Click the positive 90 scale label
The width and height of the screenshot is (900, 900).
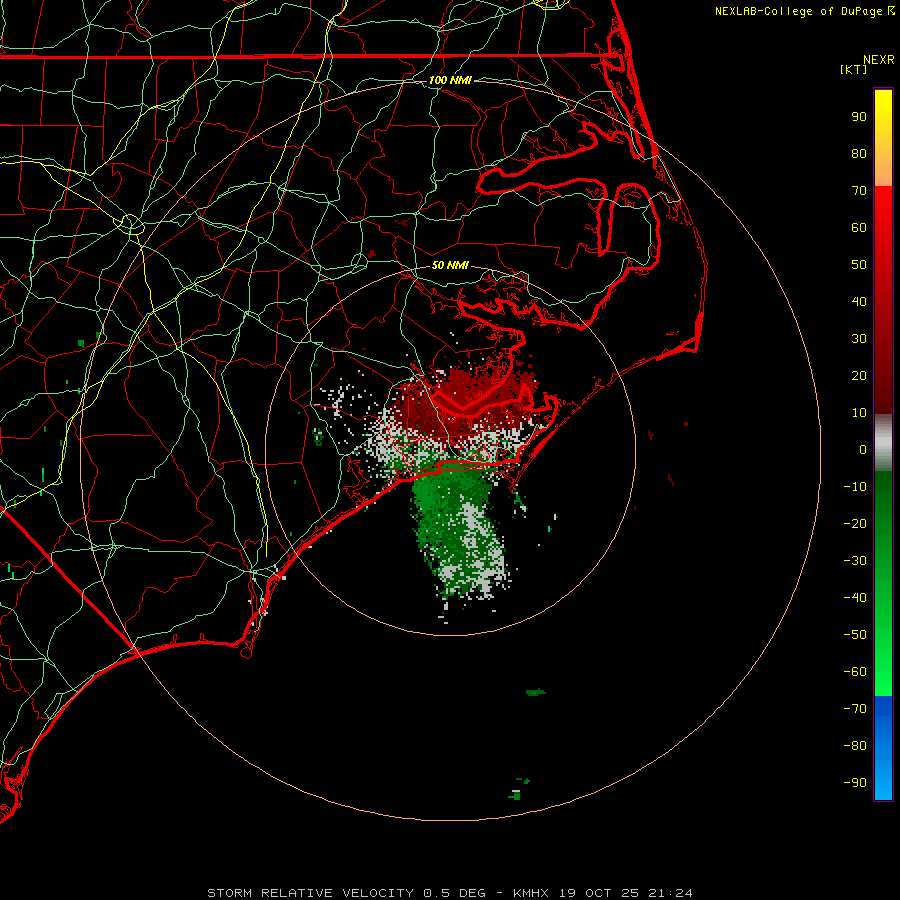click(x=859, y=117)
